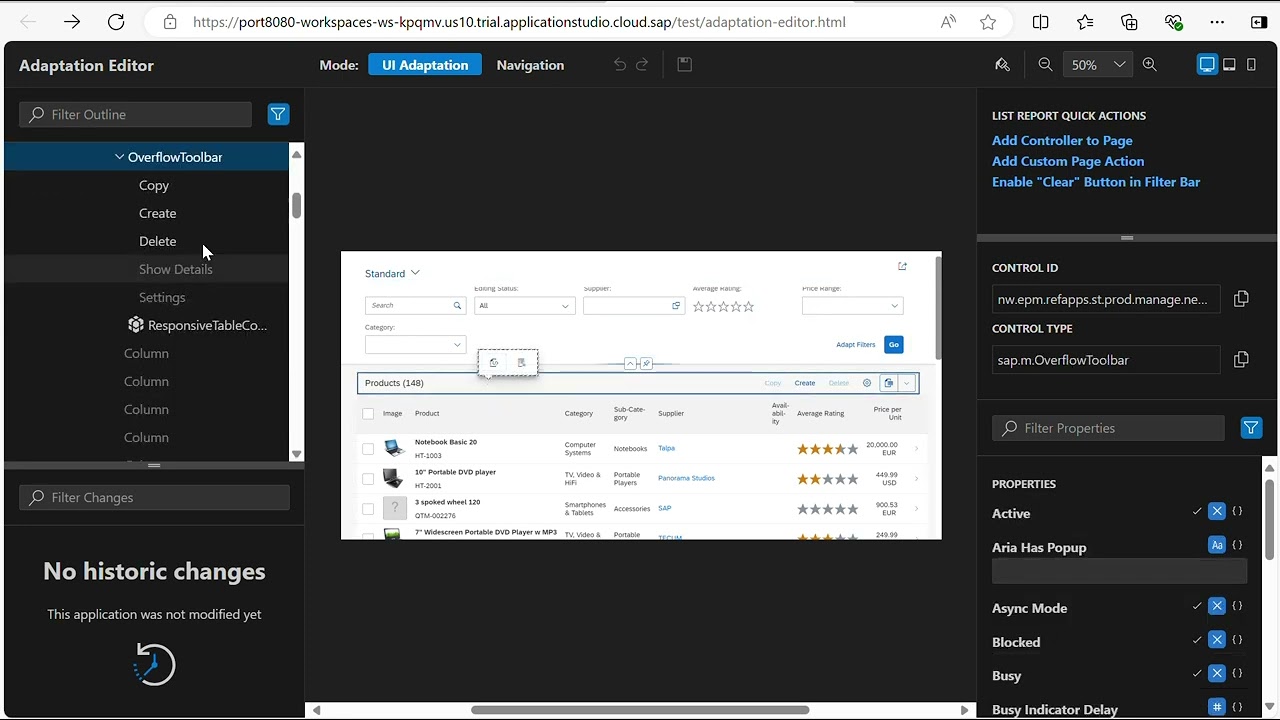The width and height of the screenshot is (1280, 720).
Task: Click the redo arrow in editor toolbar
Action: point(642,65)
